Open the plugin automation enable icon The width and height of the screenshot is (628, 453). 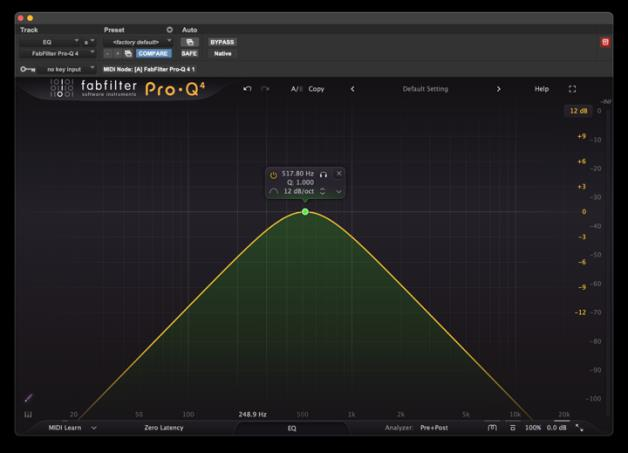coord(189,42)
